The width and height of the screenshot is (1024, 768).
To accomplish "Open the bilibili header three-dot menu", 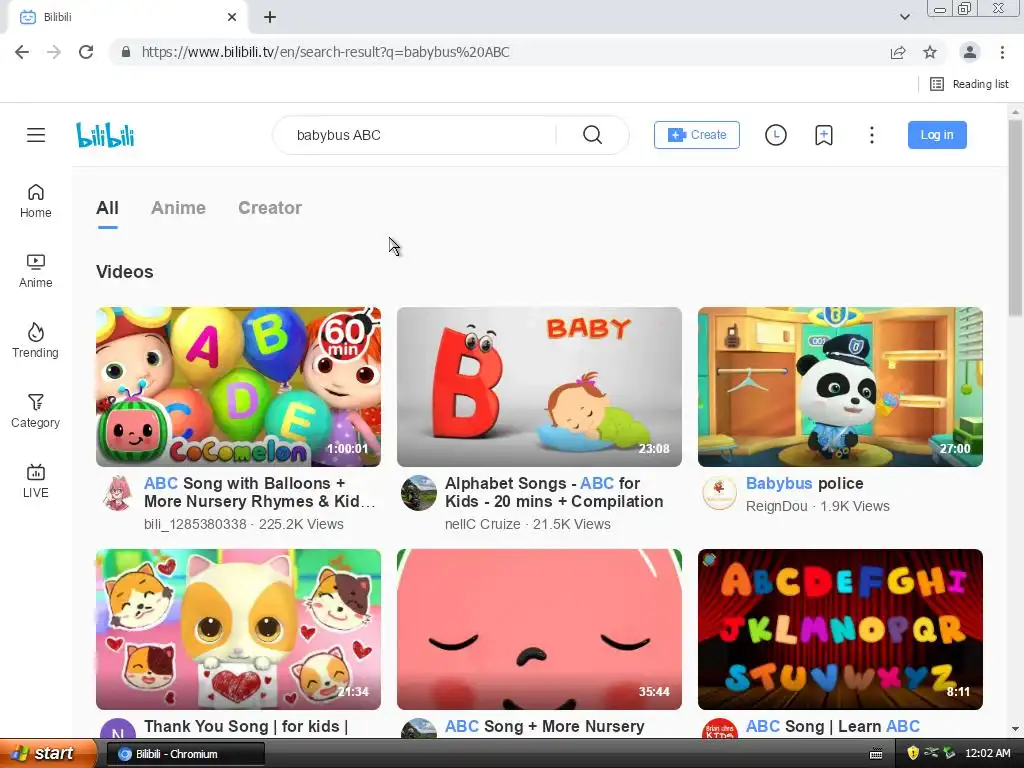I will pos(872,135).
